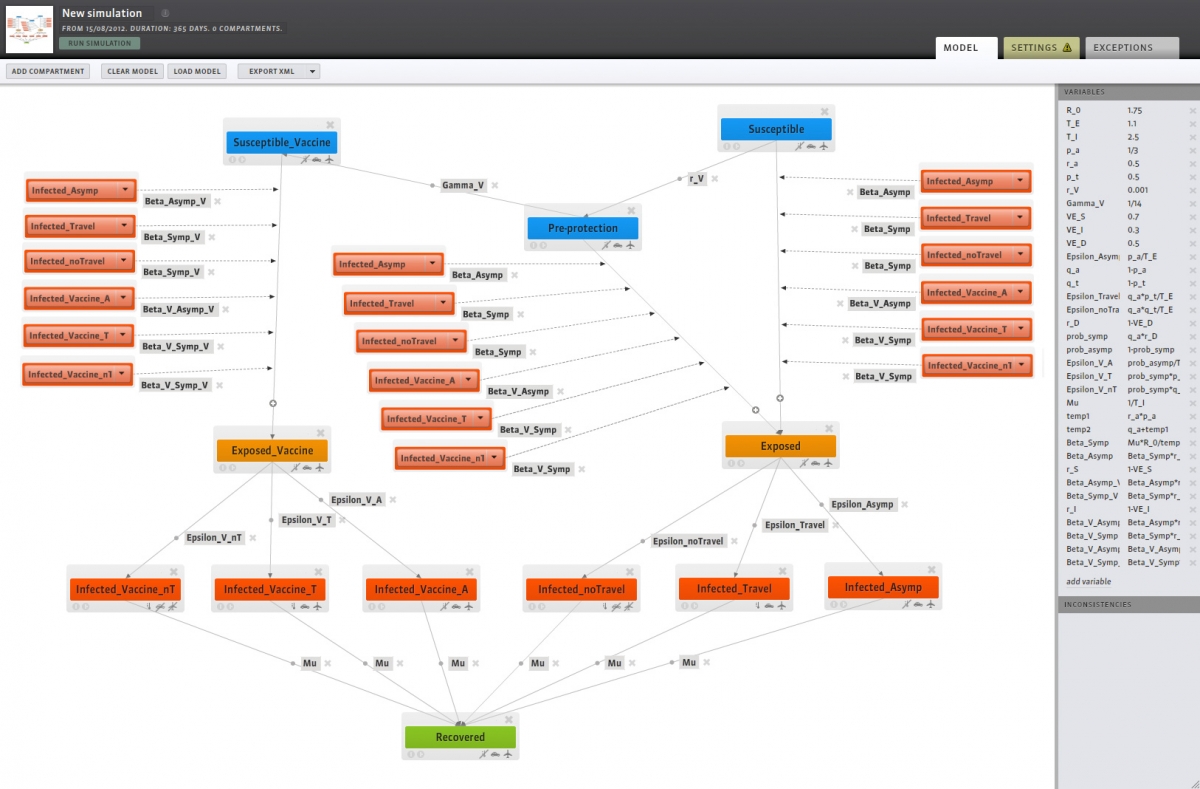
Task: Toggle airplane icon on Recovered compartment
Action: click(506, 754)
